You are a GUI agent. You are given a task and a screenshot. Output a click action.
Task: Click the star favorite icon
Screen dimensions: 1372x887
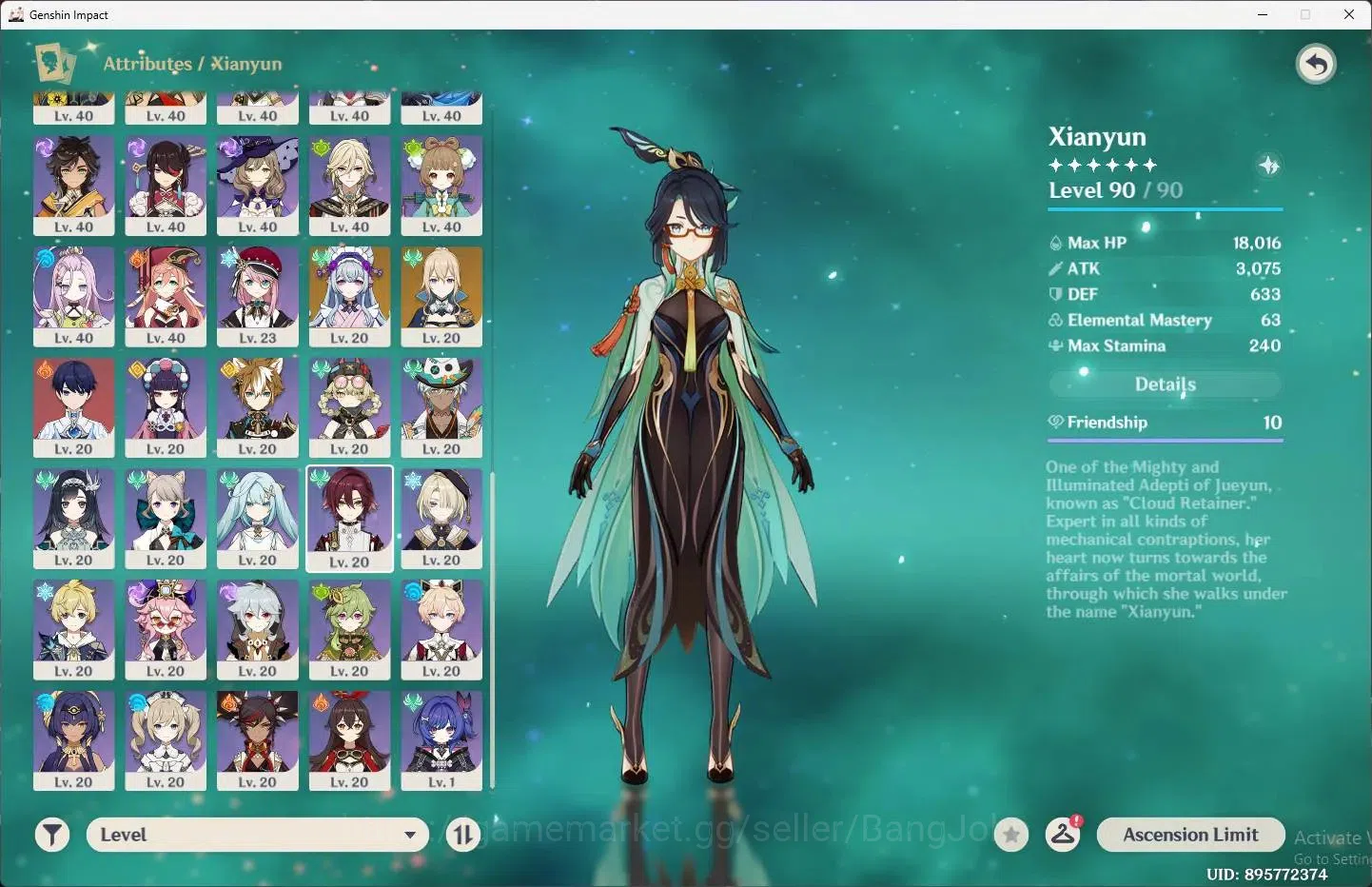click(x=1011, y=836)
